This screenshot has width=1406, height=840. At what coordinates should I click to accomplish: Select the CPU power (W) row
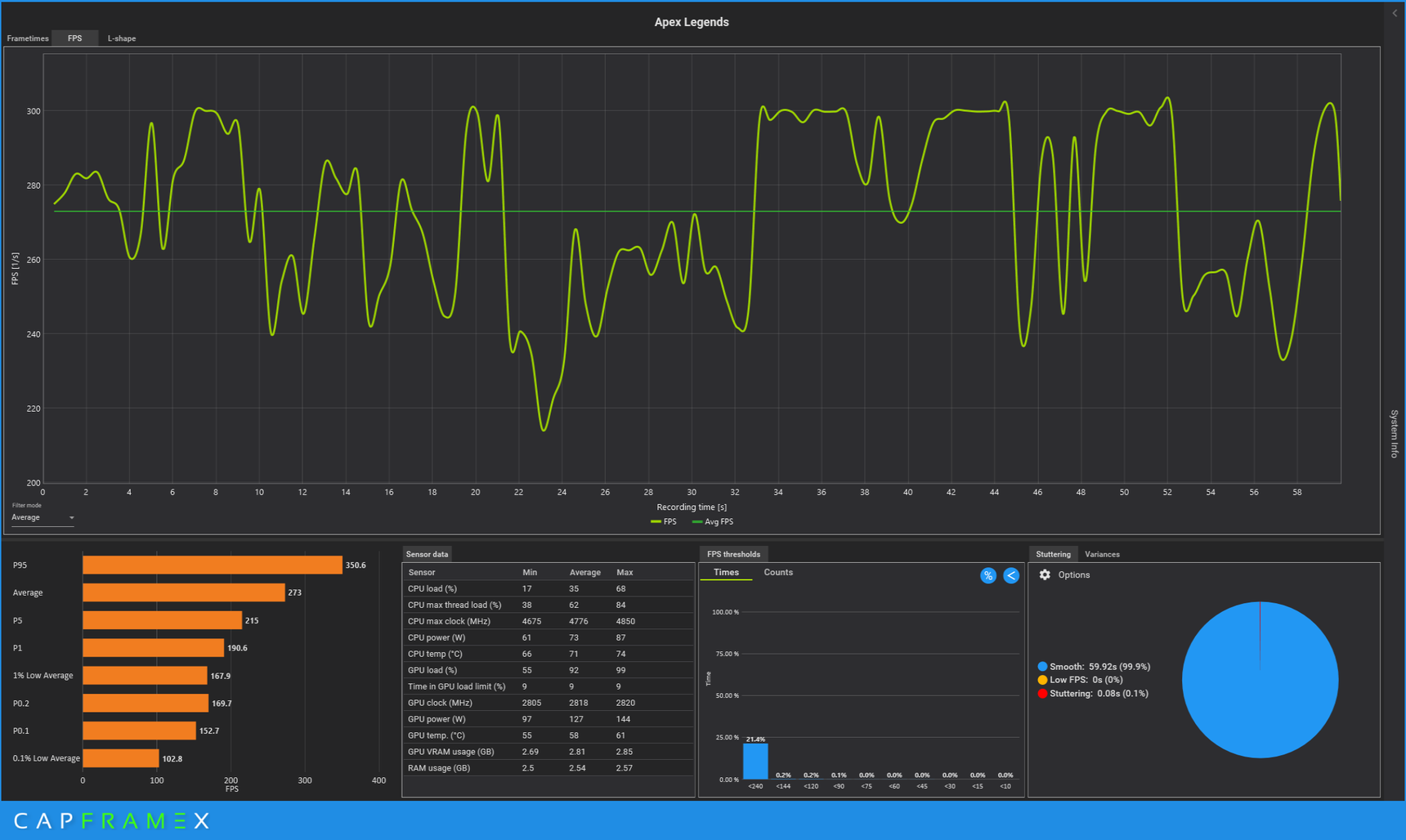549,637
